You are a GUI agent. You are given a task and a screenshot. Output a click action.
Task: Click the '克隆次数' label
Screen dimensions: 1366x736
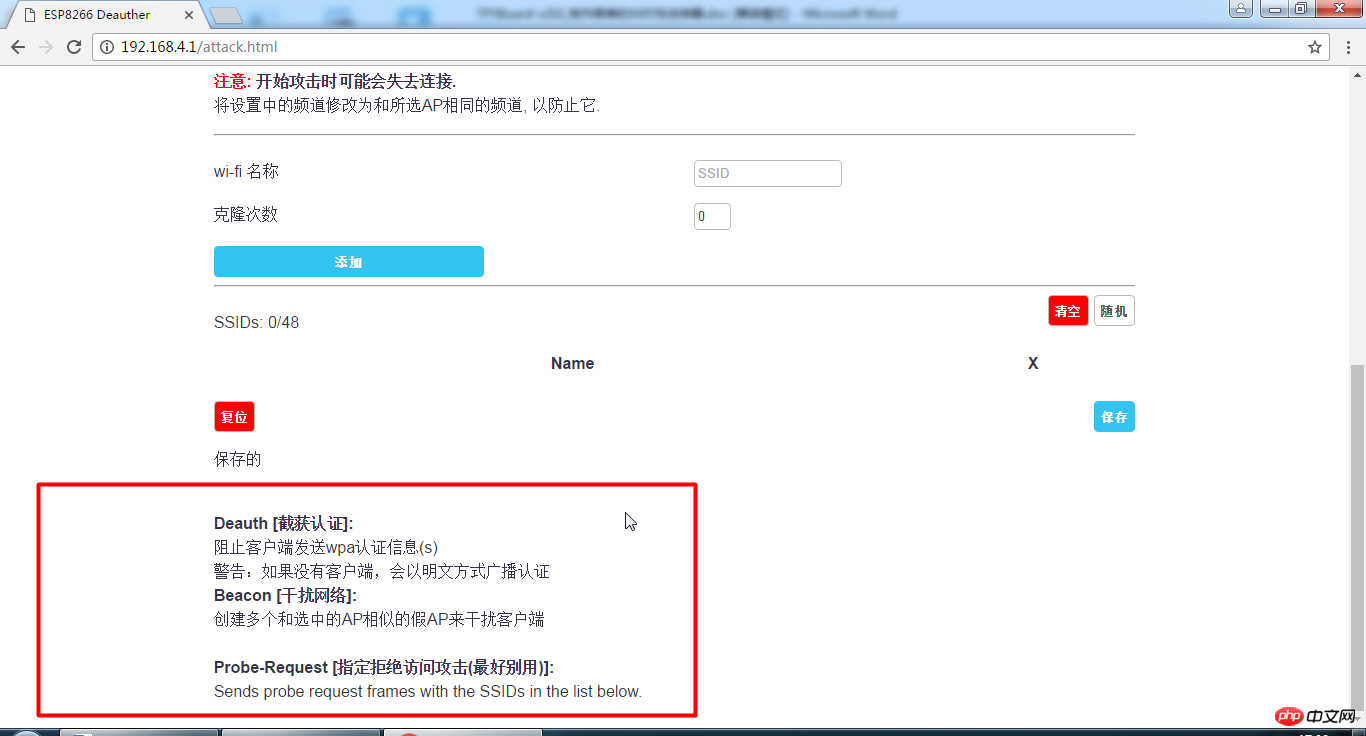tap(246, 214)
